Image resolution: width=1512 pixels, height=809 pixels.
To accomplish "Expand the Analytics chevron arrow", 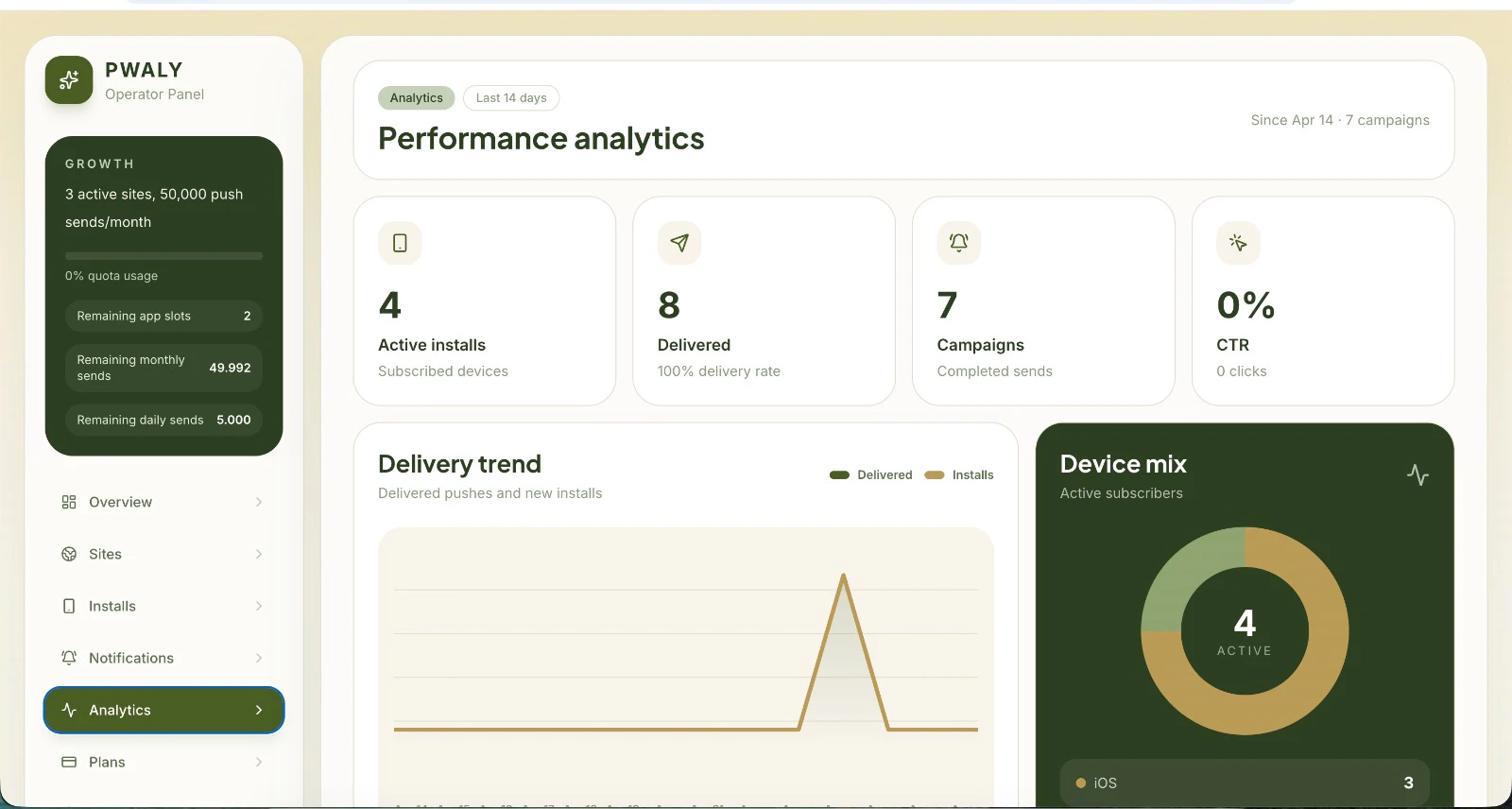I will coord(259,710).
